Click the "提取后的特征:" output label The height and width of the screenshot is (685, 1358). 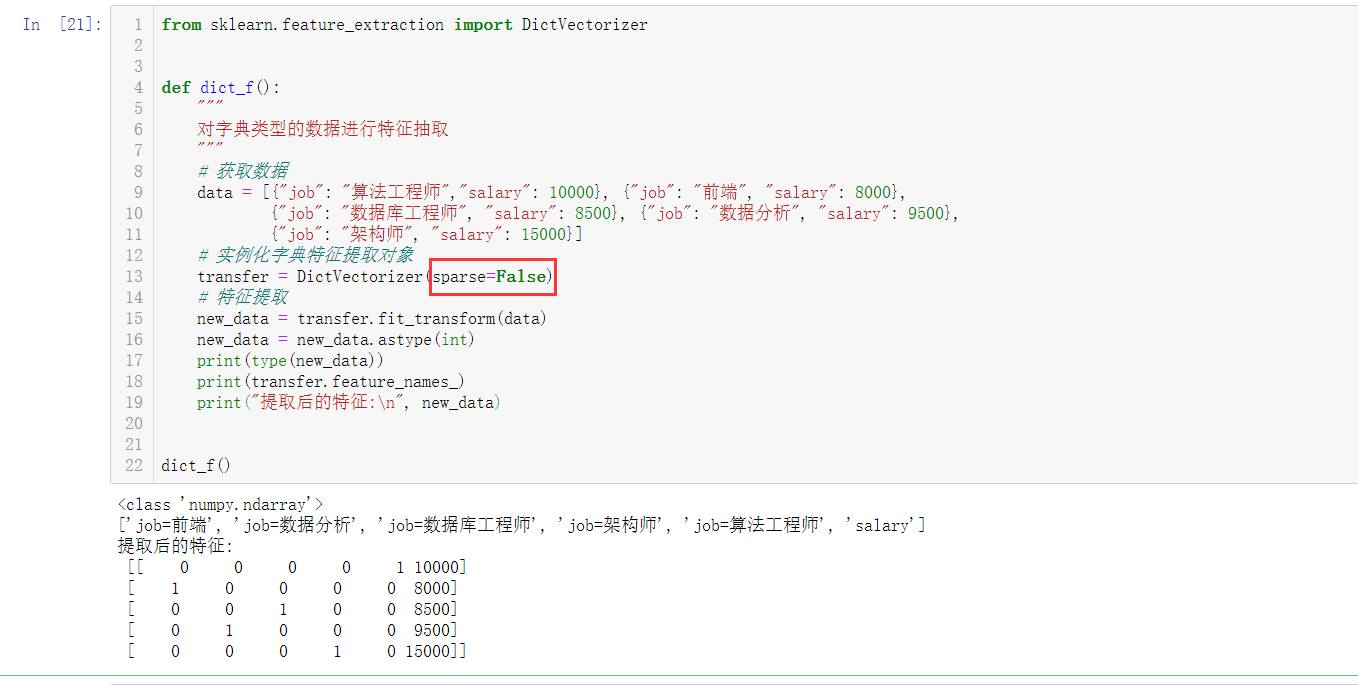coord(175,546)
